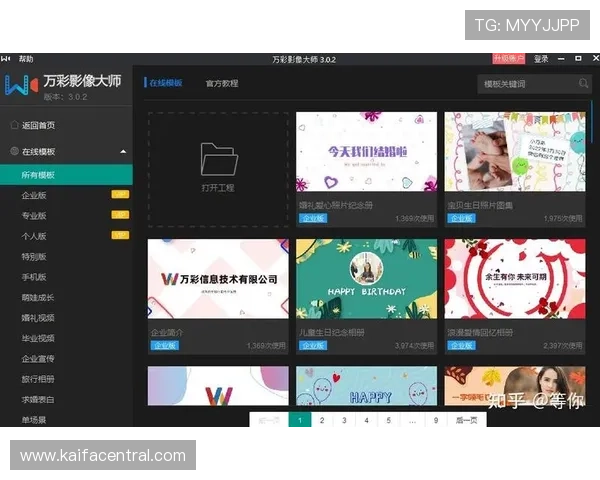600x480 pixels.
Task: Click the red 升级账户 button
Action: tap(508, 59)
